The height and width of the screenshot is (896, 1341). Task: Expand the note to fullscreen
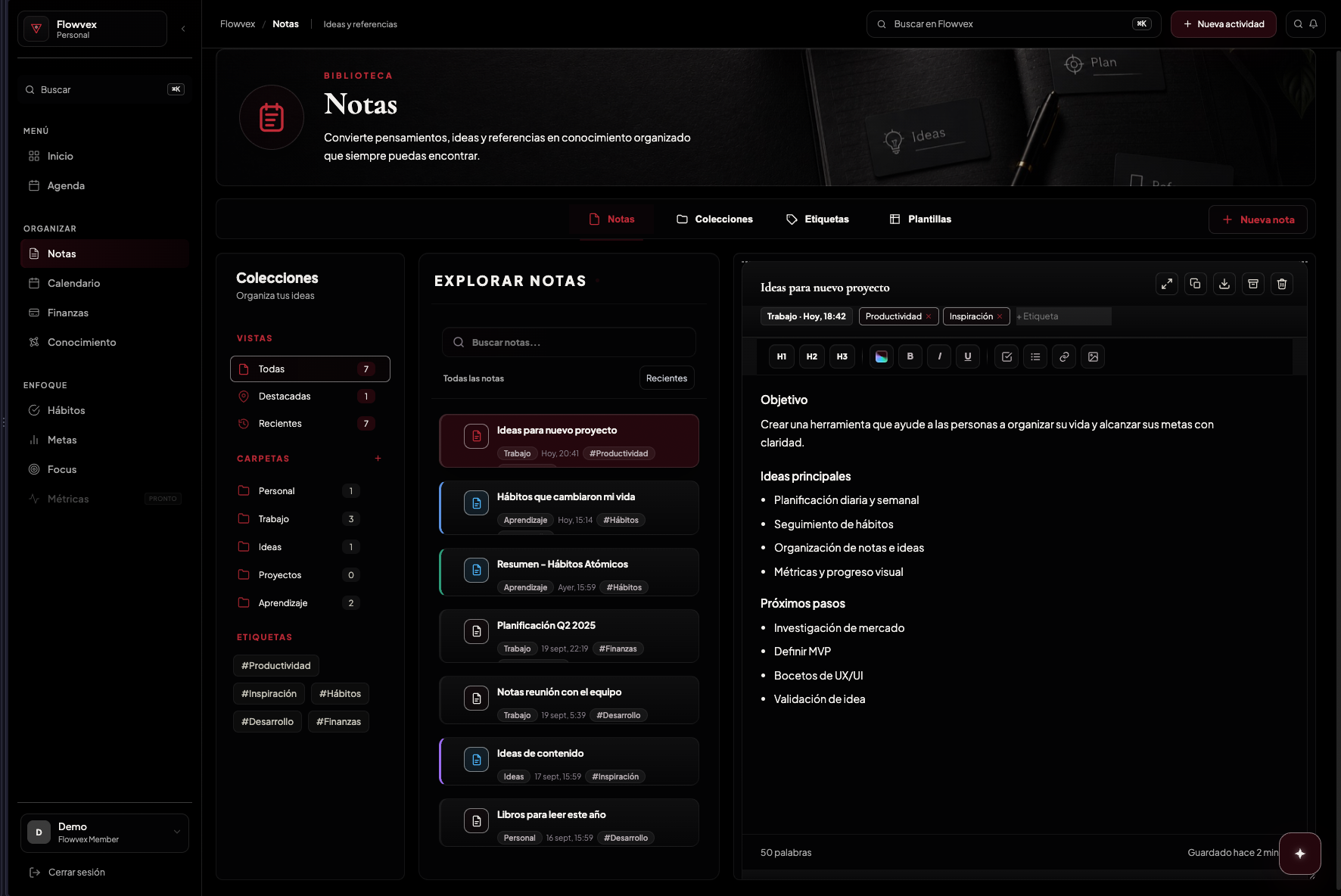pos(1167,284)
